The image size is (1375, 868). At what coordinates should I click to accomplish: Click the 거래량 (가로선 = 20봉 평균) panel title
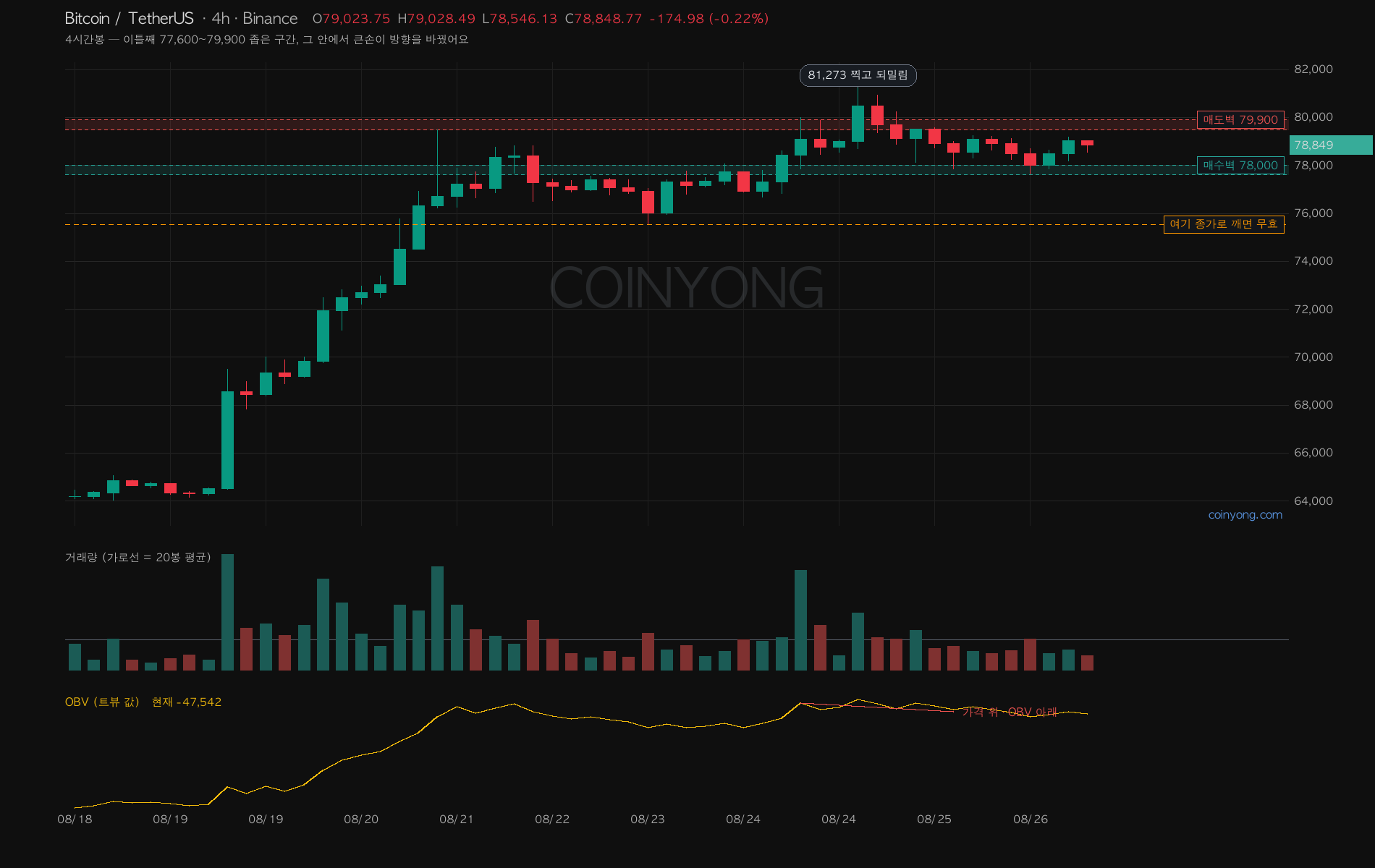point(137,557)
